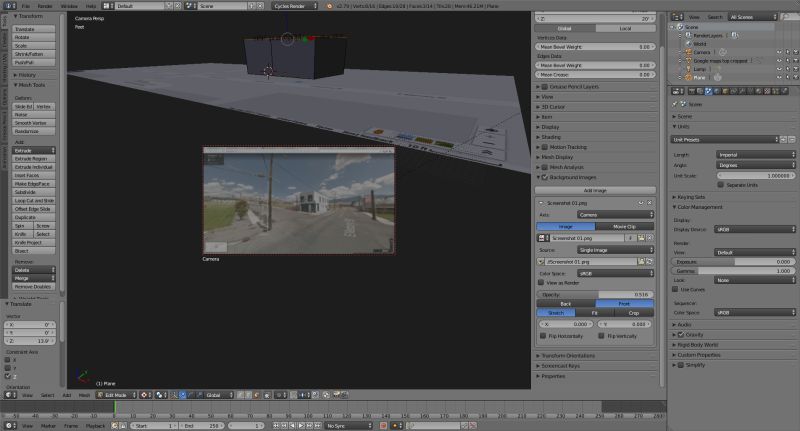Open the Scene properties tab icon
Viewport: 800px width, 431px height.
click(x=709, y=91)
